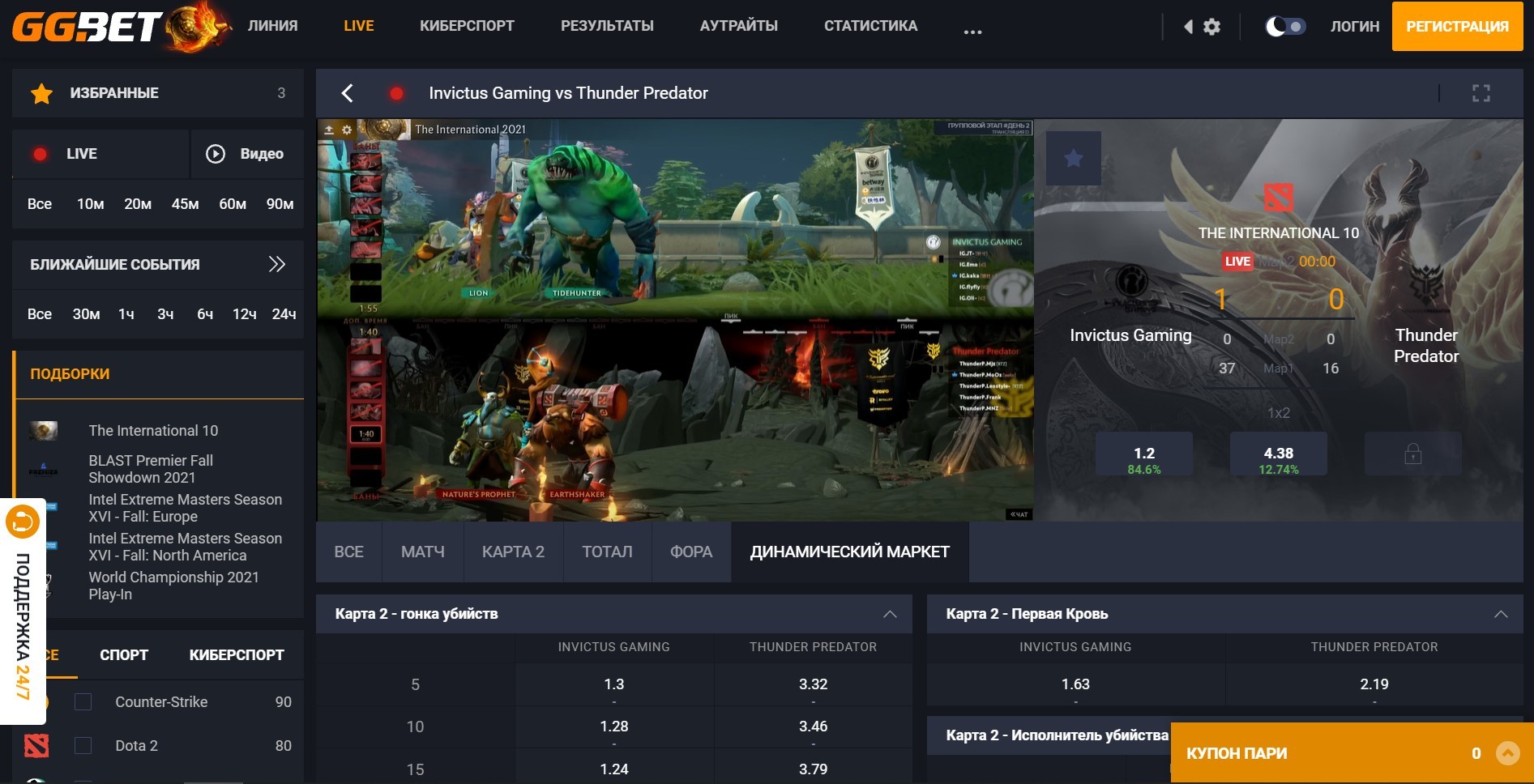Collapse Карта 2 - гонка убийств market
Image resolution: width=1534 pixels, height=784 pixels.
[890, 614]
